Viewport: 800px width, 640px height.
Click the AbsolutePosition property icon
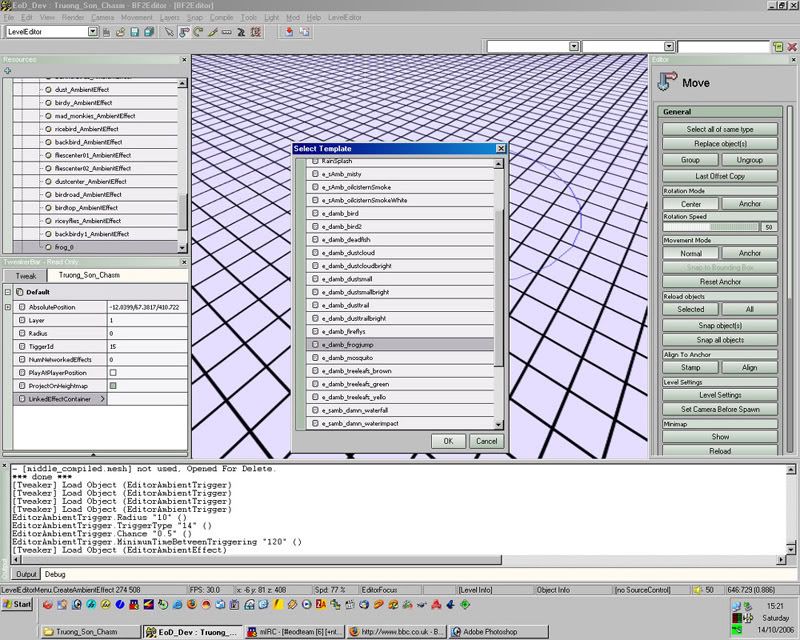click(22, 307)
